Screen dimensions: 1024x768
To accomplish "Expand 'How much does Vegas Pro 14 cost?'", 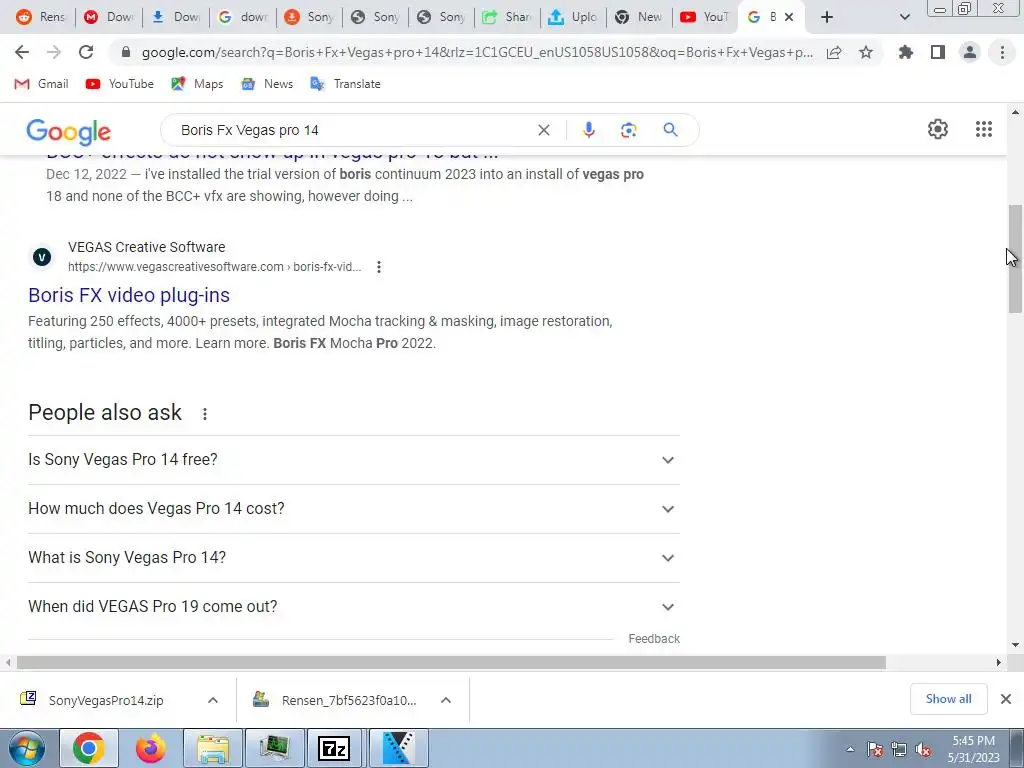I will 353,509.
